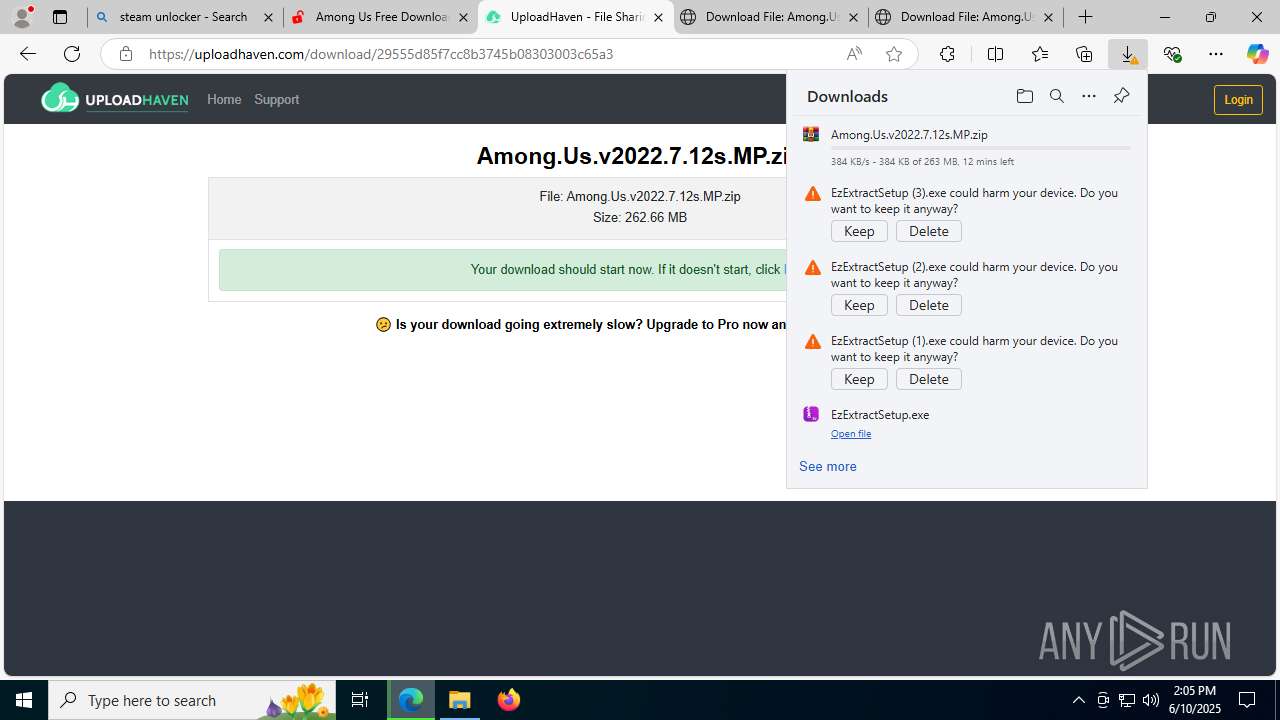Click Among.Us zip download progress bar
The image size is (1280, 720).
(x=980, y=148)
